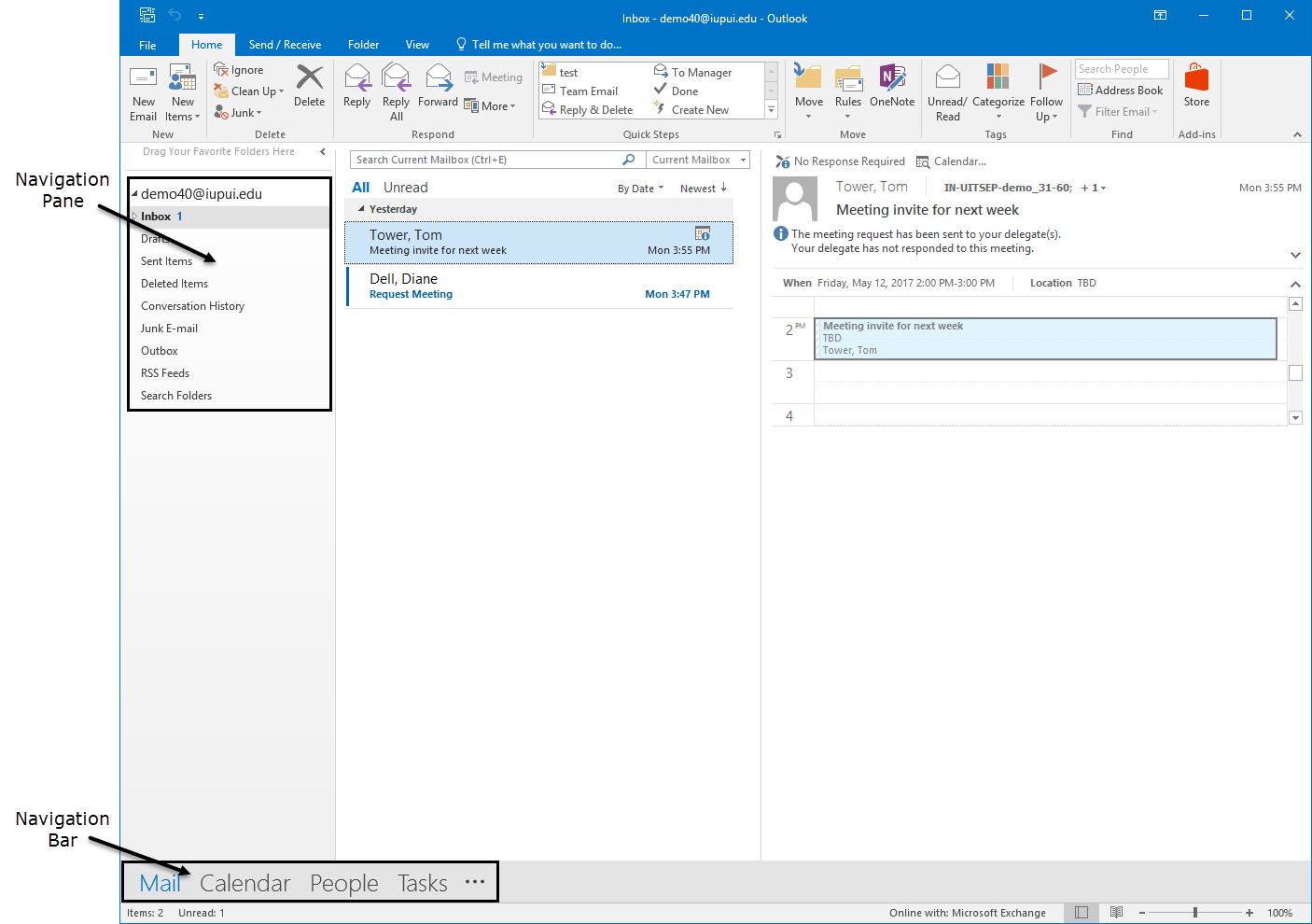The width and height of the screenshot is (1312, 924).
Task: Open the Office Store add-ins
Action: [1196, 86]
